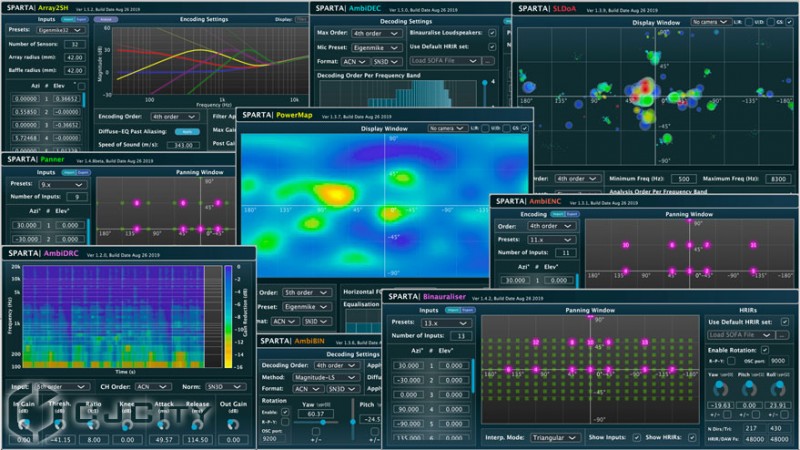
Task: Open the ACN format dropdown in AmbiDEC
Action: pos(355,62)
